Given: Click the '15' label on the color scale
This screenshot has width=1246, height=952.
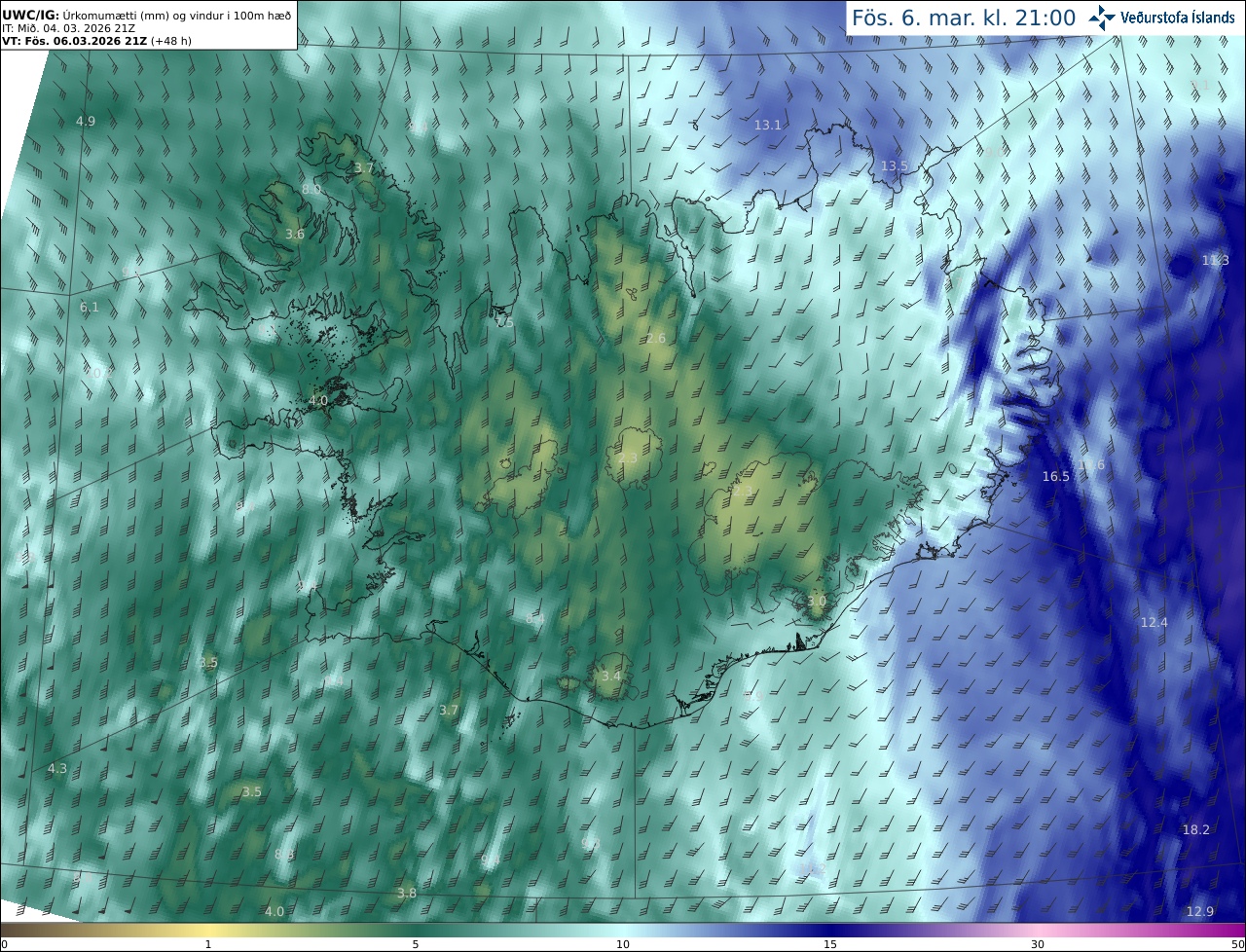Looking at the screenshot, I should coord(830,944).
